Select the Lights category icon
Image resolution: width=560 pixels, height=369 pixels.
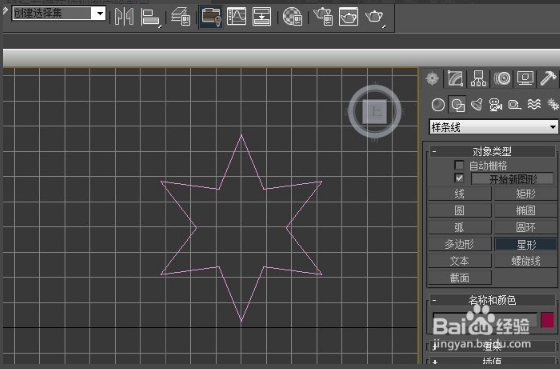[x=477, y=105]
